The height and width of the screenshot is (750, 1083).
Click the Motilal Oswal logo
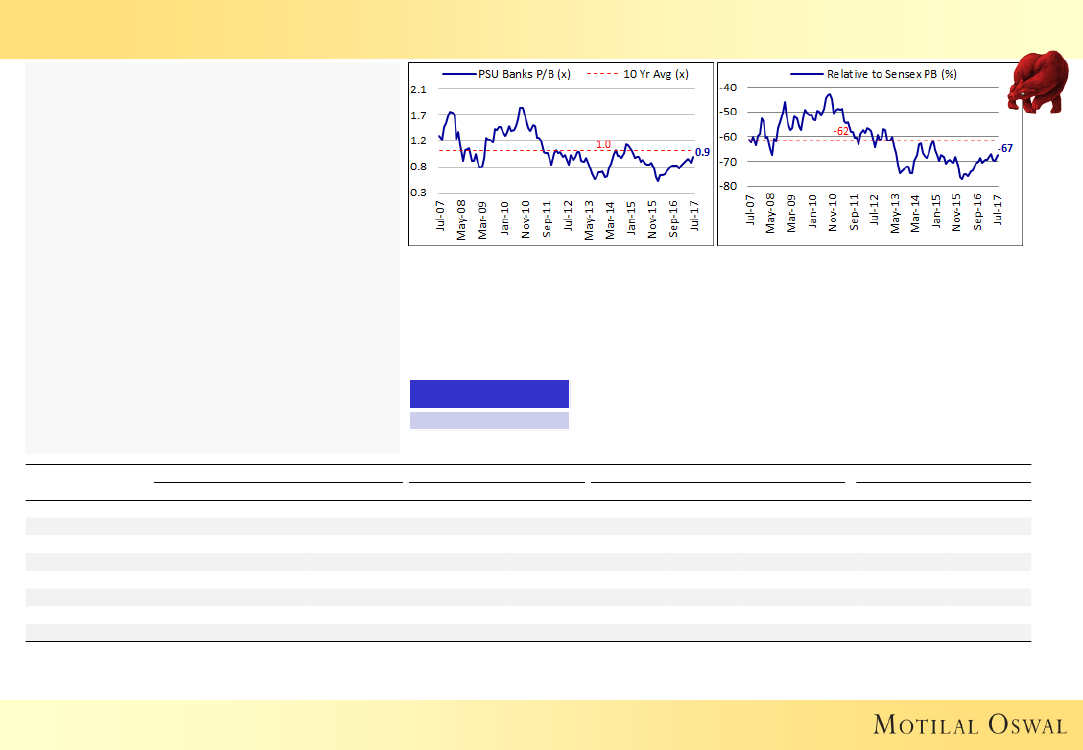(x=969, y=724)
